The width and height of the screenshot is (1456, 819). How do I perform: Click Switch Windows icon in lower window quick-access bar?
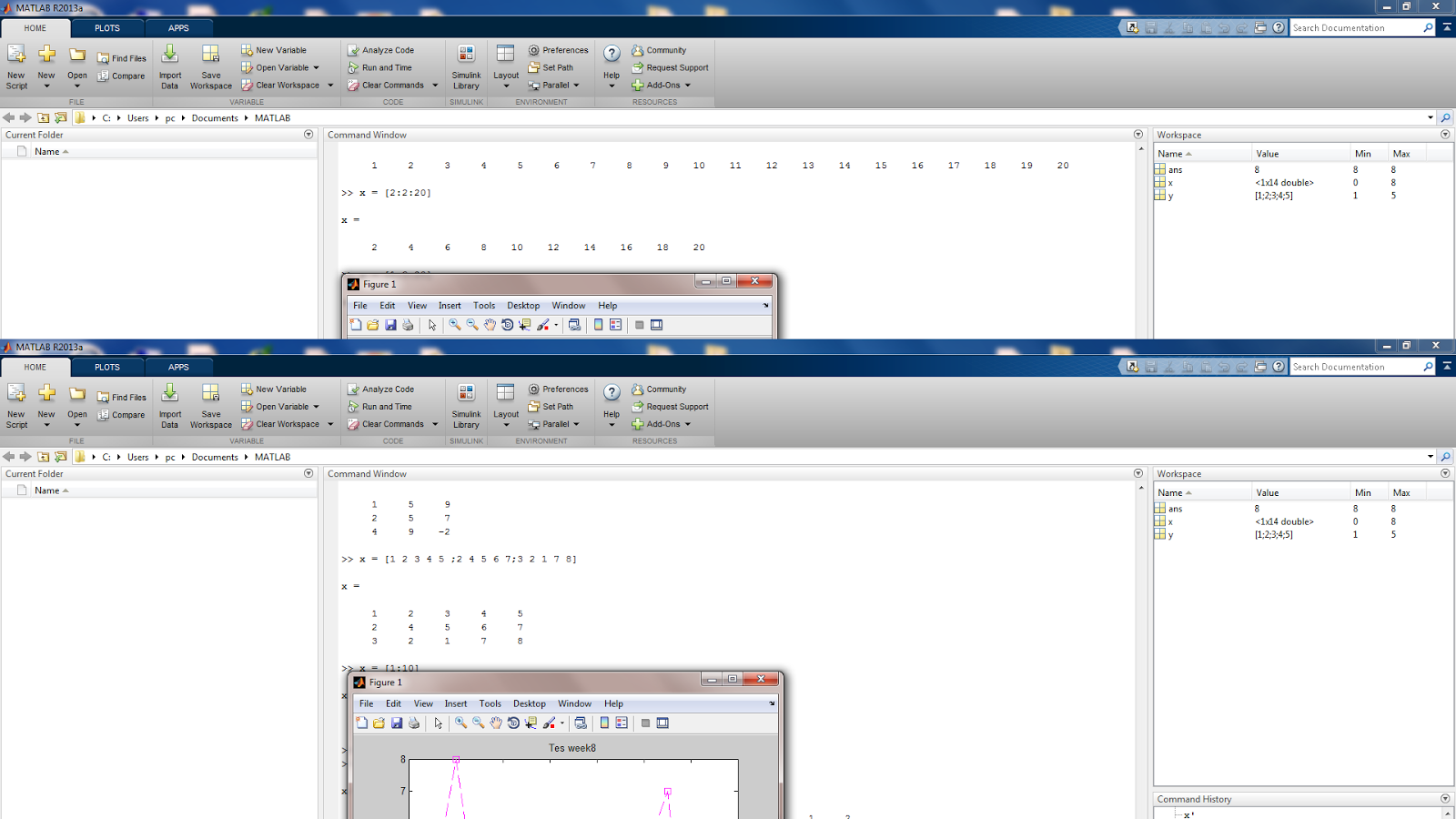pos(1260,367)
